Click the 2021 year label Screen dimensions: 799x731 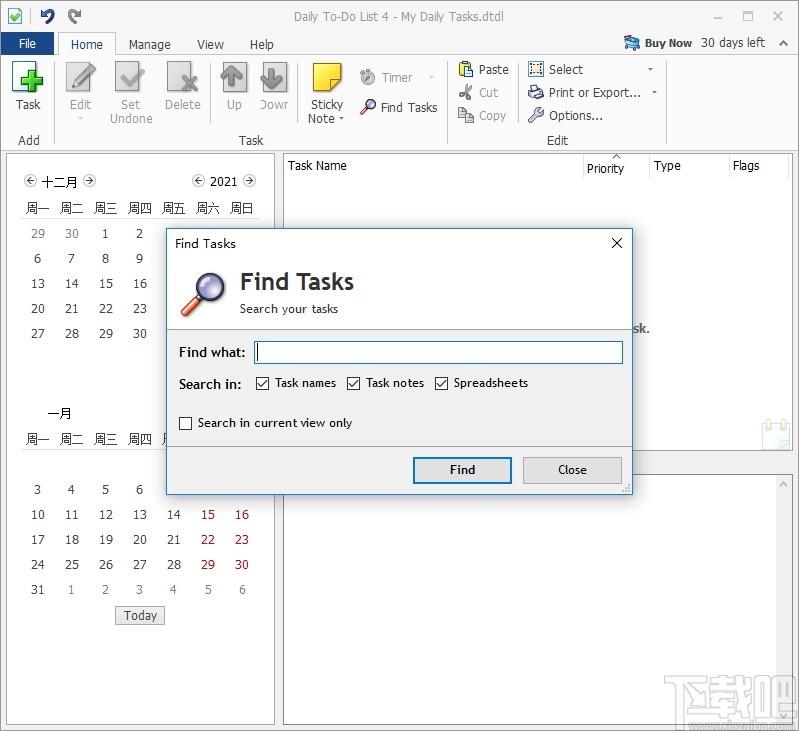coord(224,181)
